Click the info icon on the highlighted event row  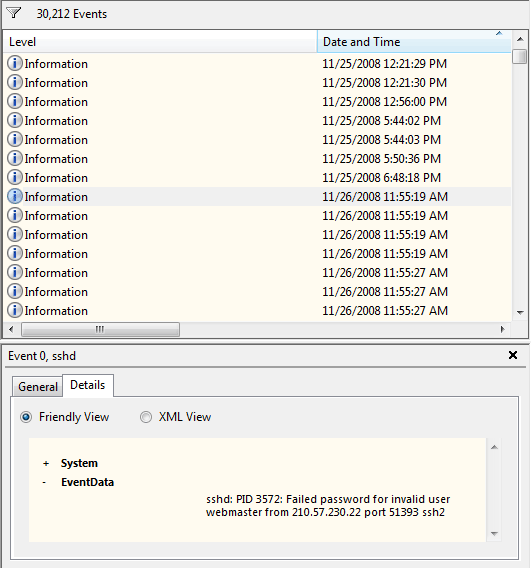[15, 196]
